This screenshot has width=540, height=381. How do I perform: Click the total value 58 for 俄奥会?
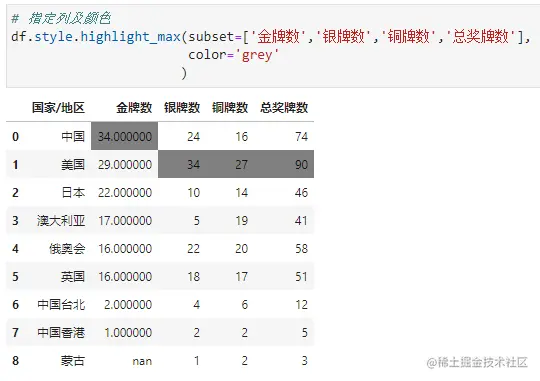(x=301, y=248)
